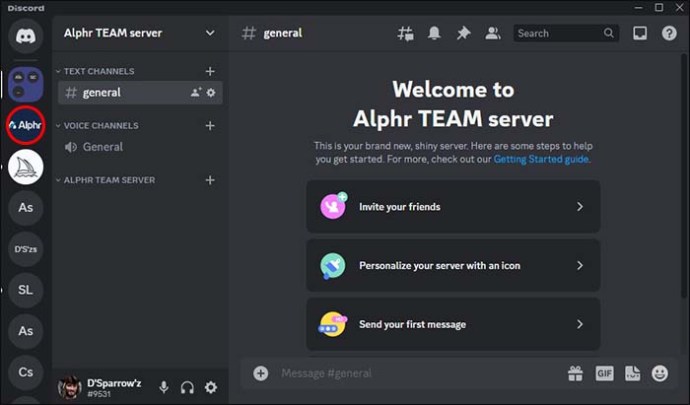The height and width of the screenshot is (405, 690).
Task: Open the inbox icon
Action: [640, 33]
